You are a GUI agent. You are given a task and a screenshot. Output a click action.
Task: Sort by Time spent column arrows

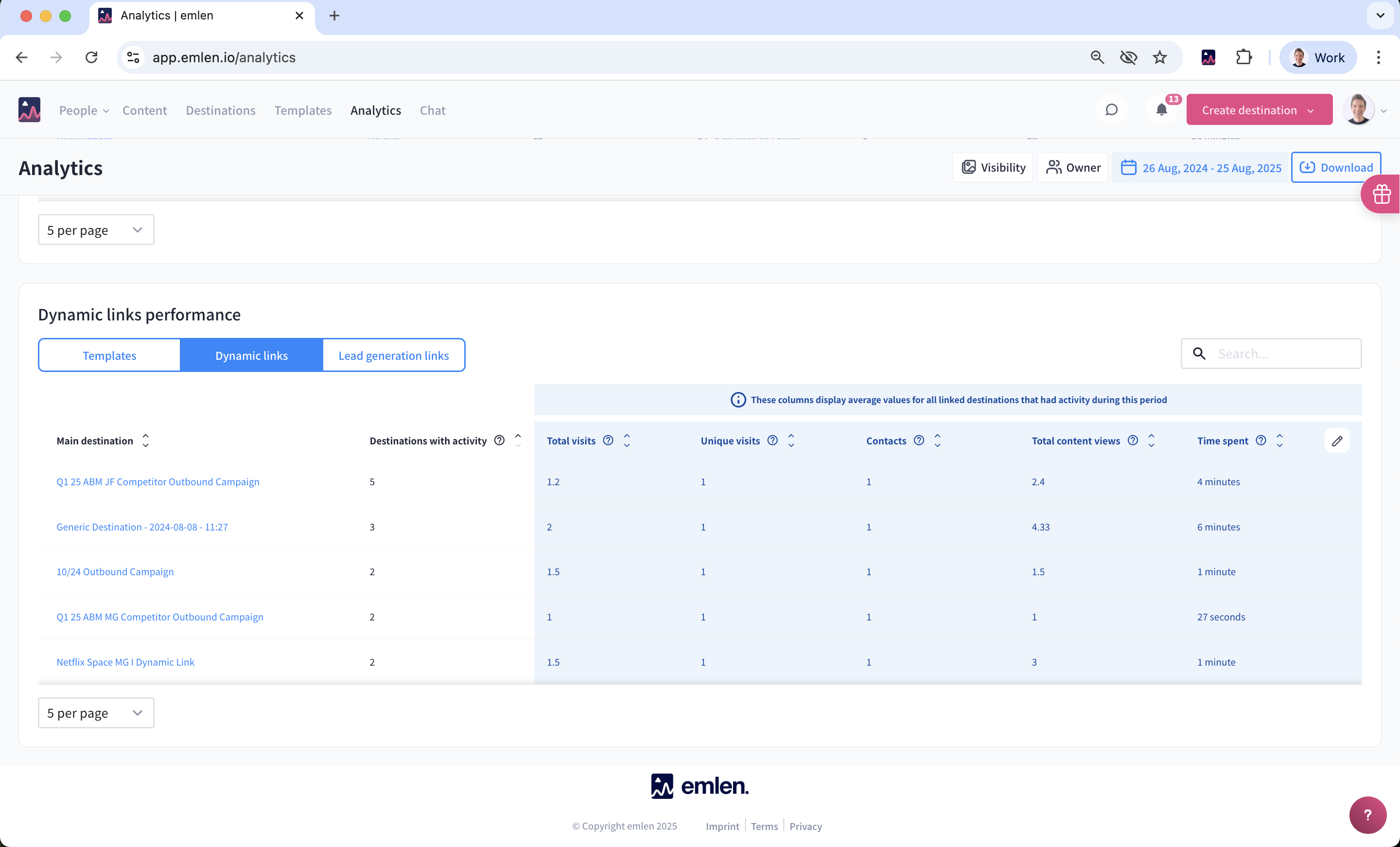click(1279, 441)
